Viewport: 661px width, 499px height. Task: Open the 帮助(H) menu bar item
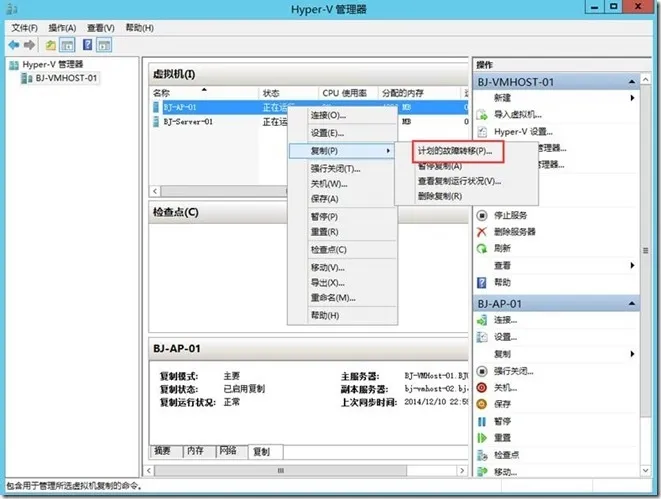140,28
